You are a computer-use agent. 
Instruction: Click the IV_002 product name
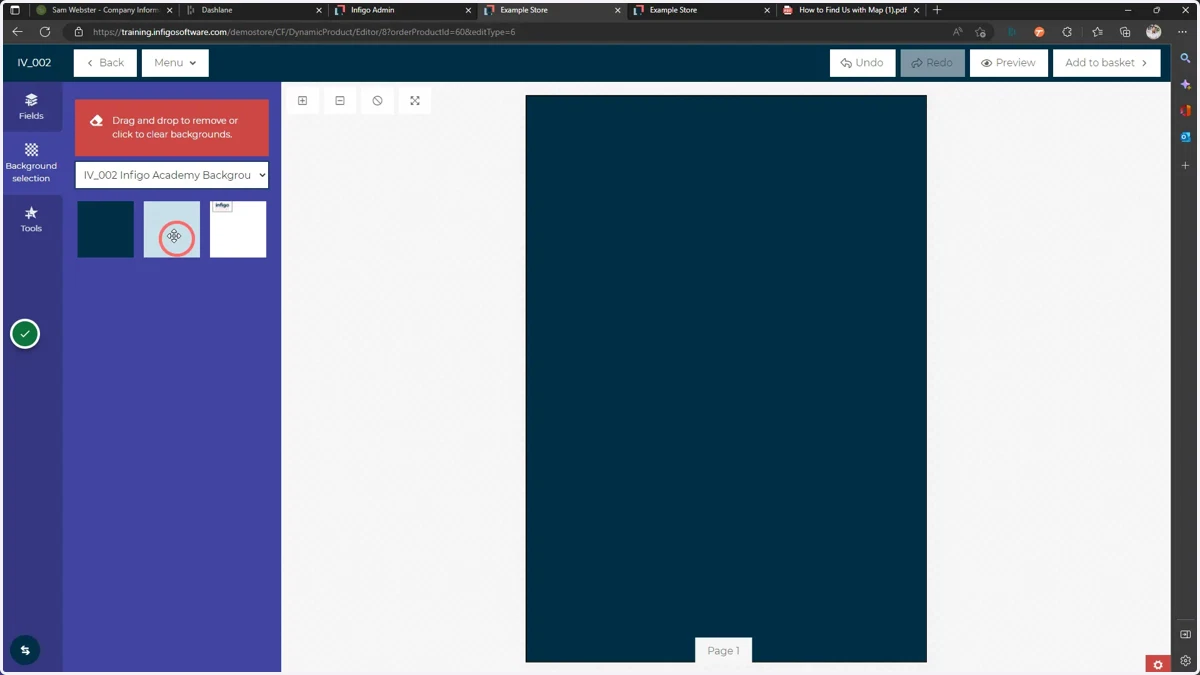[34, 63]
